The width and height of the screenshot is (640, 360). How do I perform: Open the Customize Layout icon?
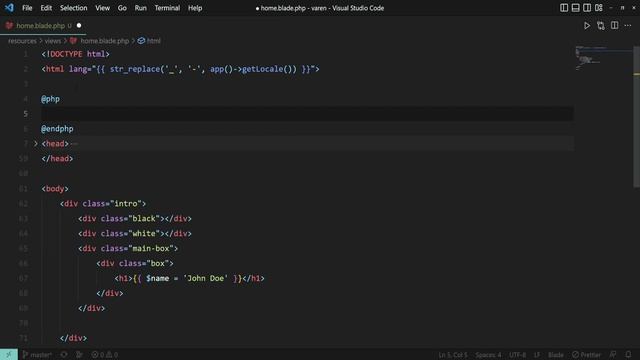coord(598,8)
